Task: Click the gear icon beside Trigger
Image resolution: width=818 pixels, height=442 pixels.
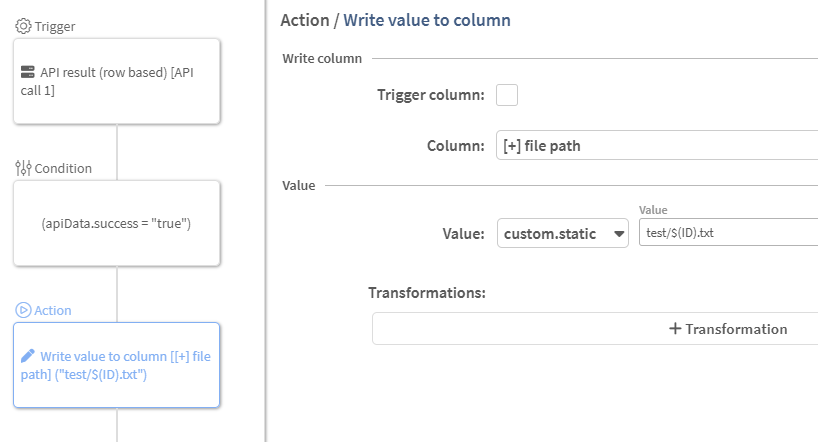Action: click(x=22, y=26)
